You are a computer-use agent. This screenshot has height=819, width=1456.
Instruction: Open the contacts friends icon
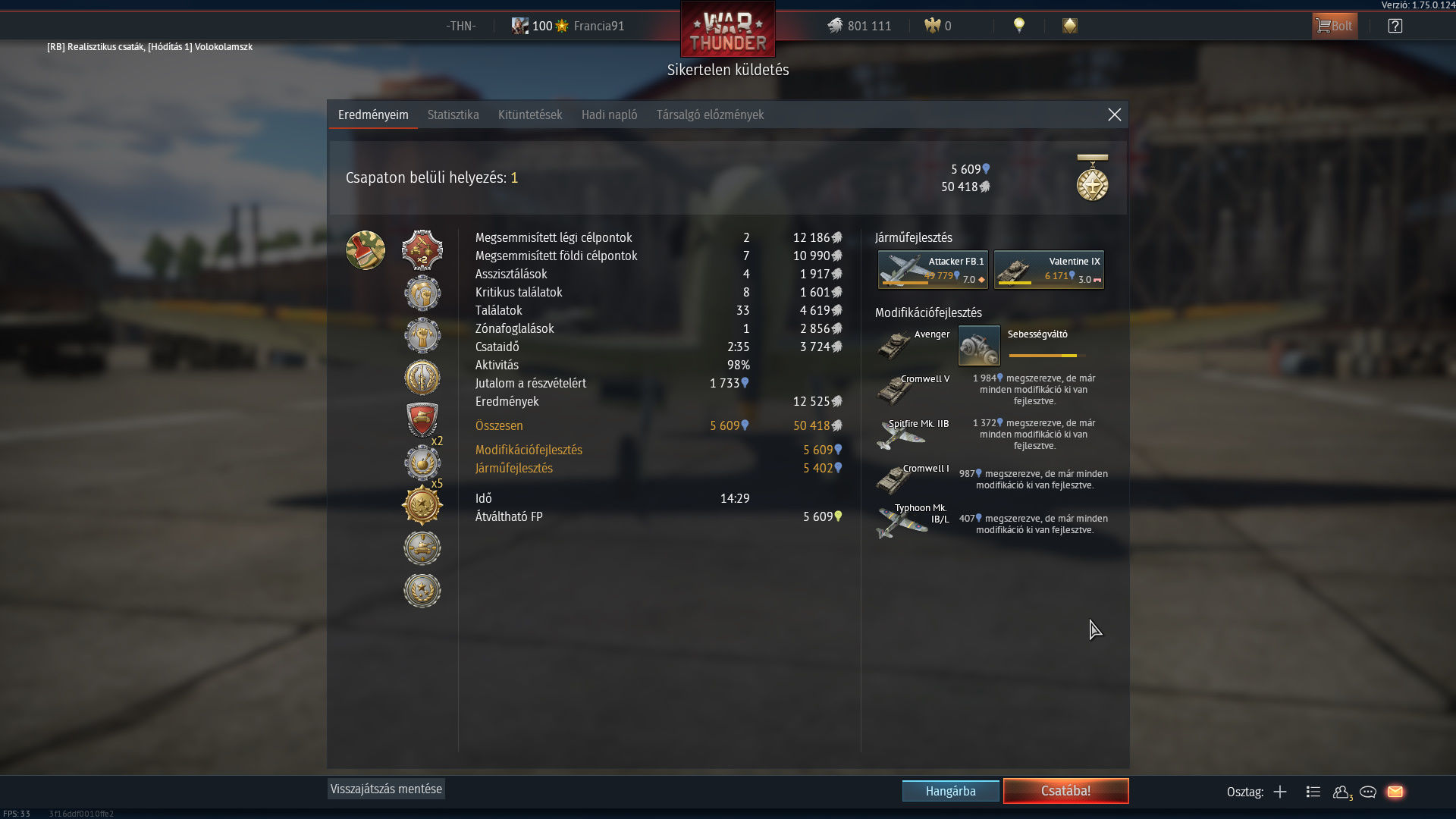click(x=1342, y=792)
